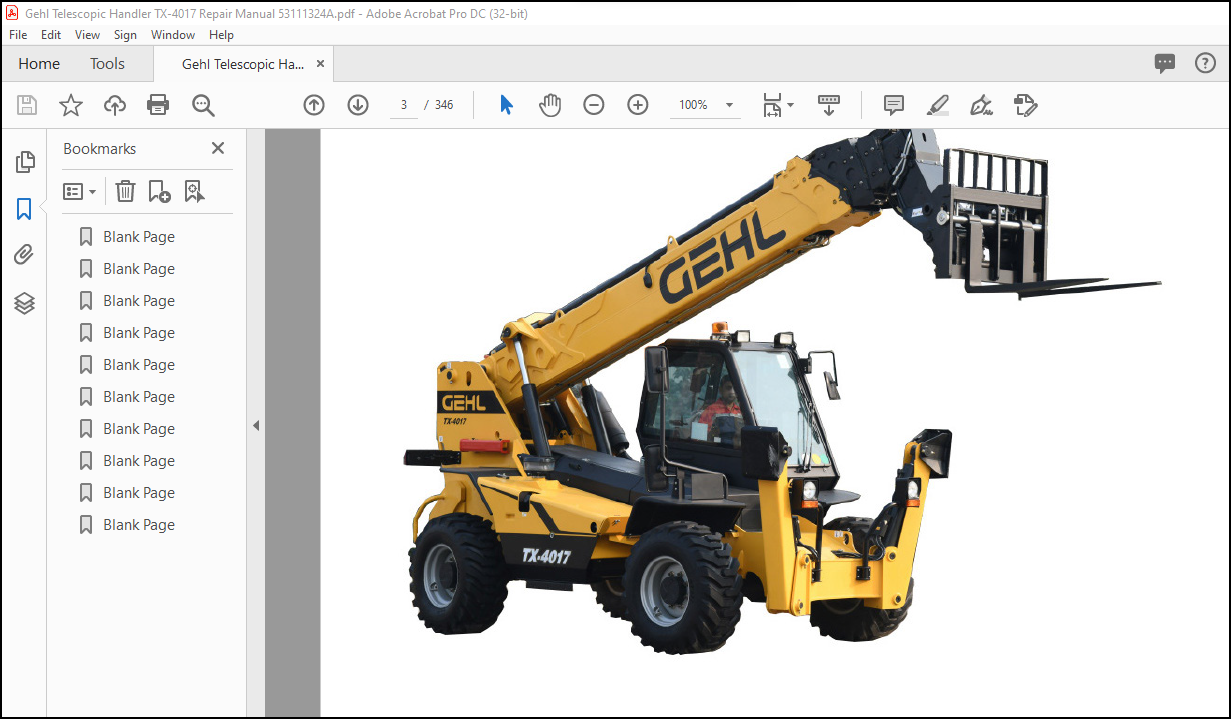Image resolution: width=1231 pixels, height=719 pixels.
Task: Add a sticky note comment
Action: [x=894, y=105]
